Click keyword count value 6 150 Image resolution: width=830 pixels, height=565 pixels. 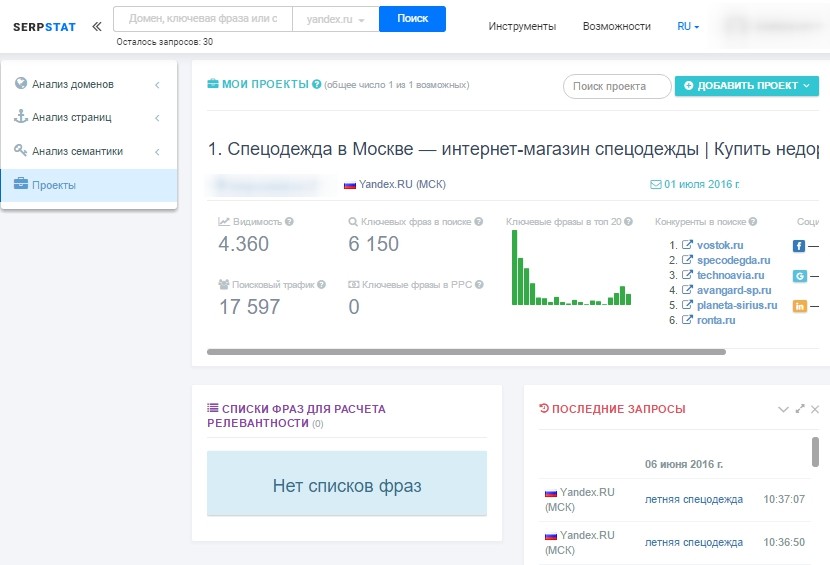373,244
